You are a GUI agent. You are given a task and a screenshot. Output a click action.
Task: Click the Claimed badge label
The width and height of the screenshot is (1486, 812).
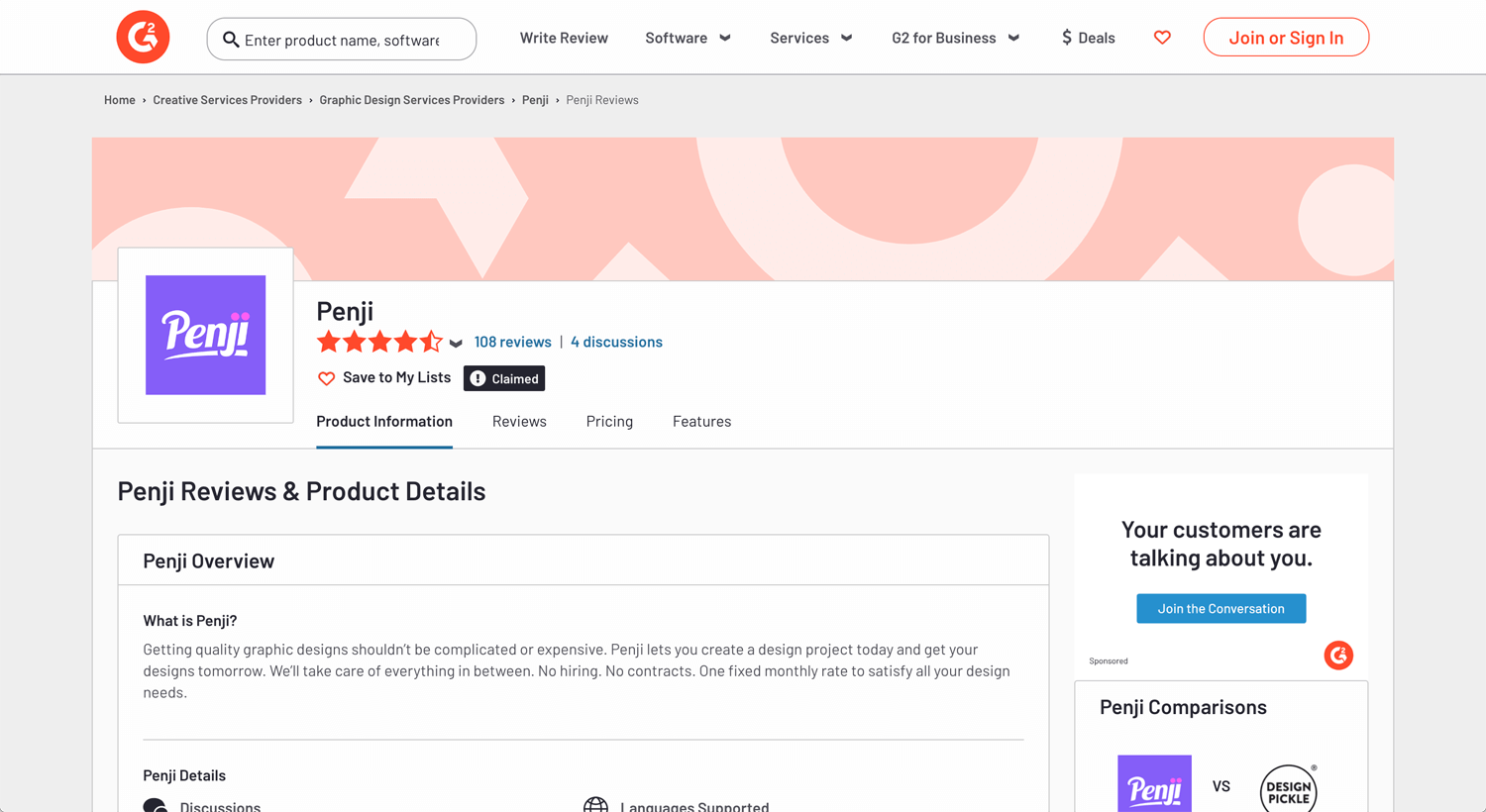tap(515, 379)
